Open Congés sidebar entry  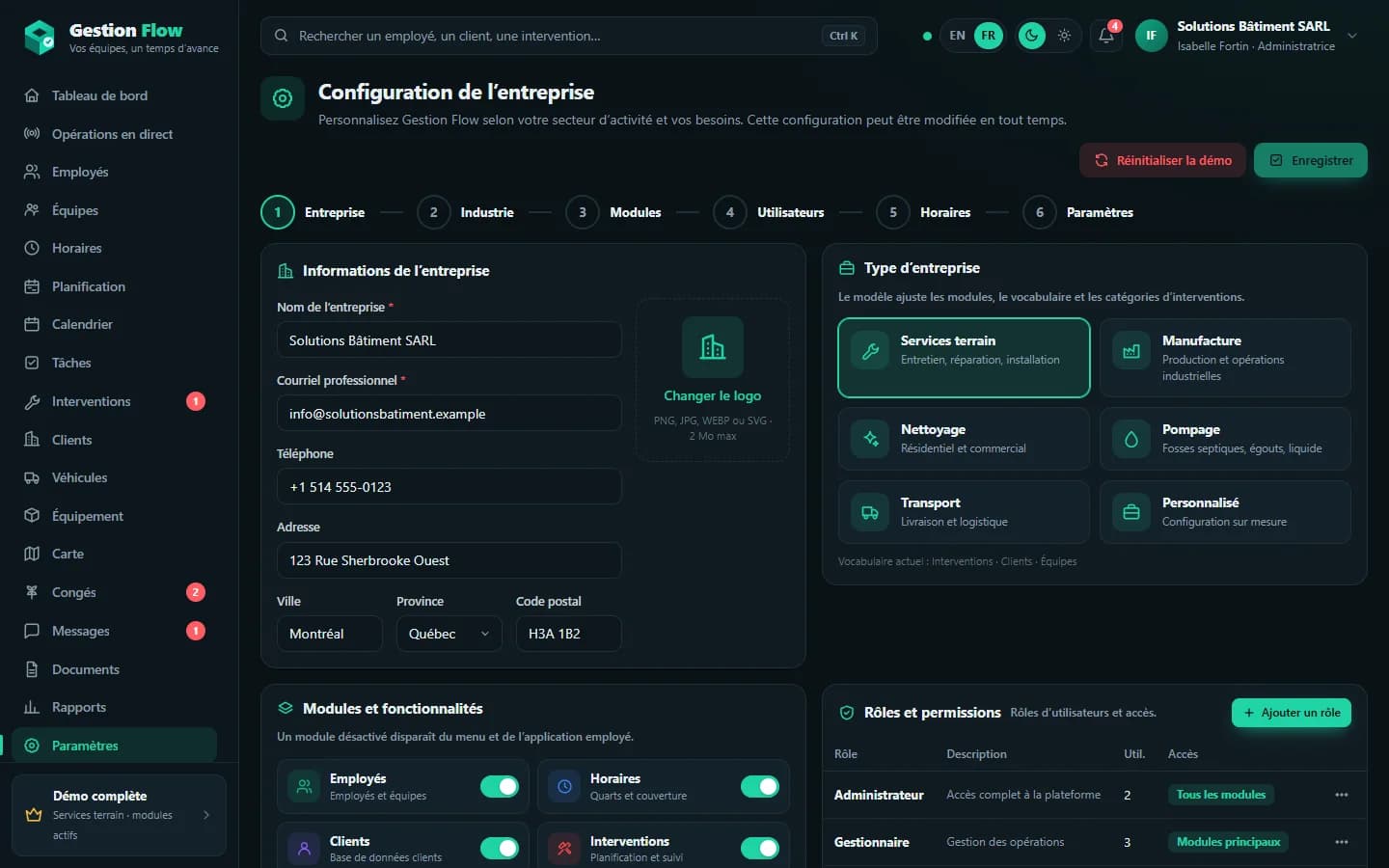(114, 592)
